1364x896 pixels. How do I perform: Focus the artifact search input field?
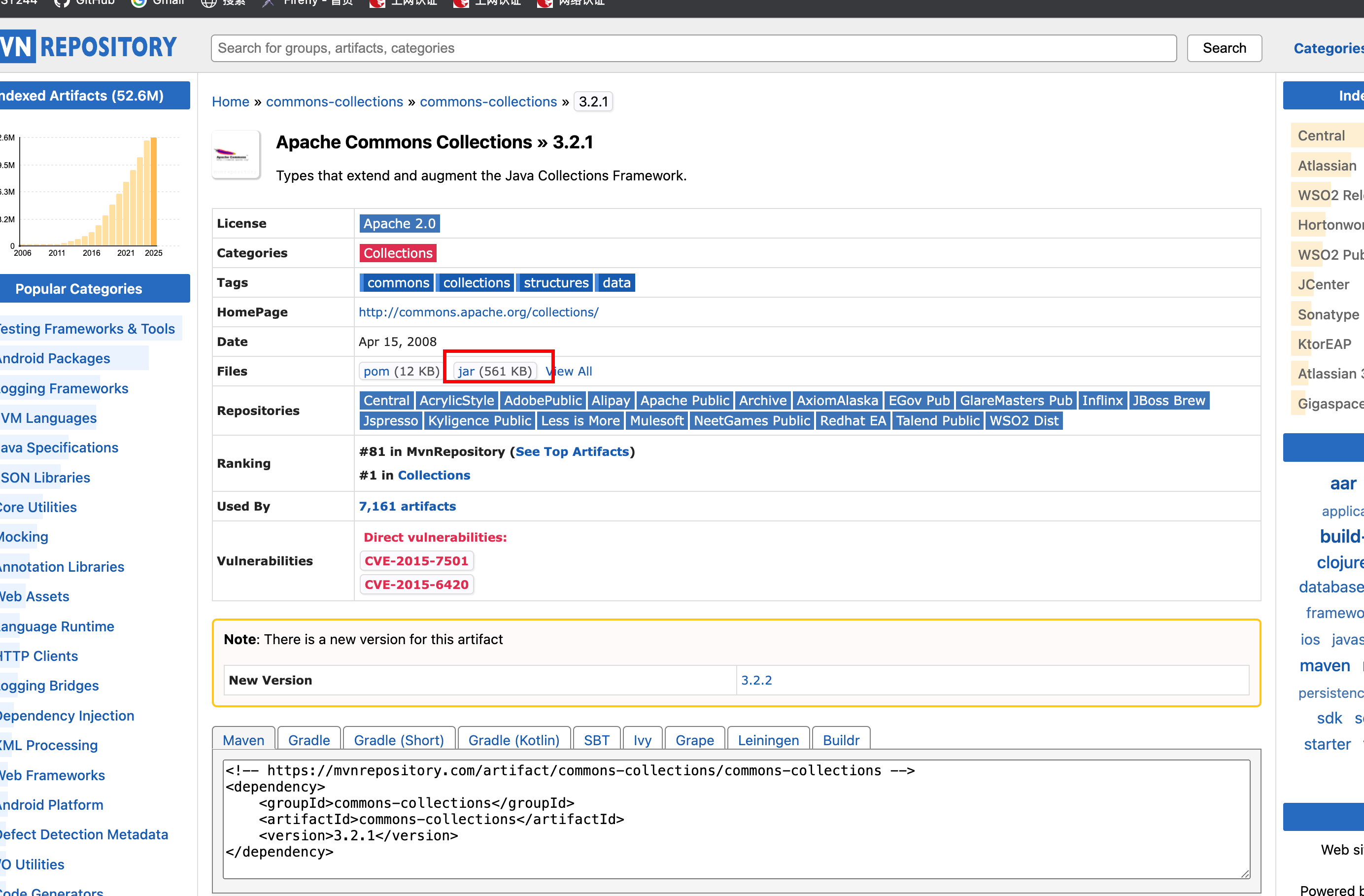693,48
